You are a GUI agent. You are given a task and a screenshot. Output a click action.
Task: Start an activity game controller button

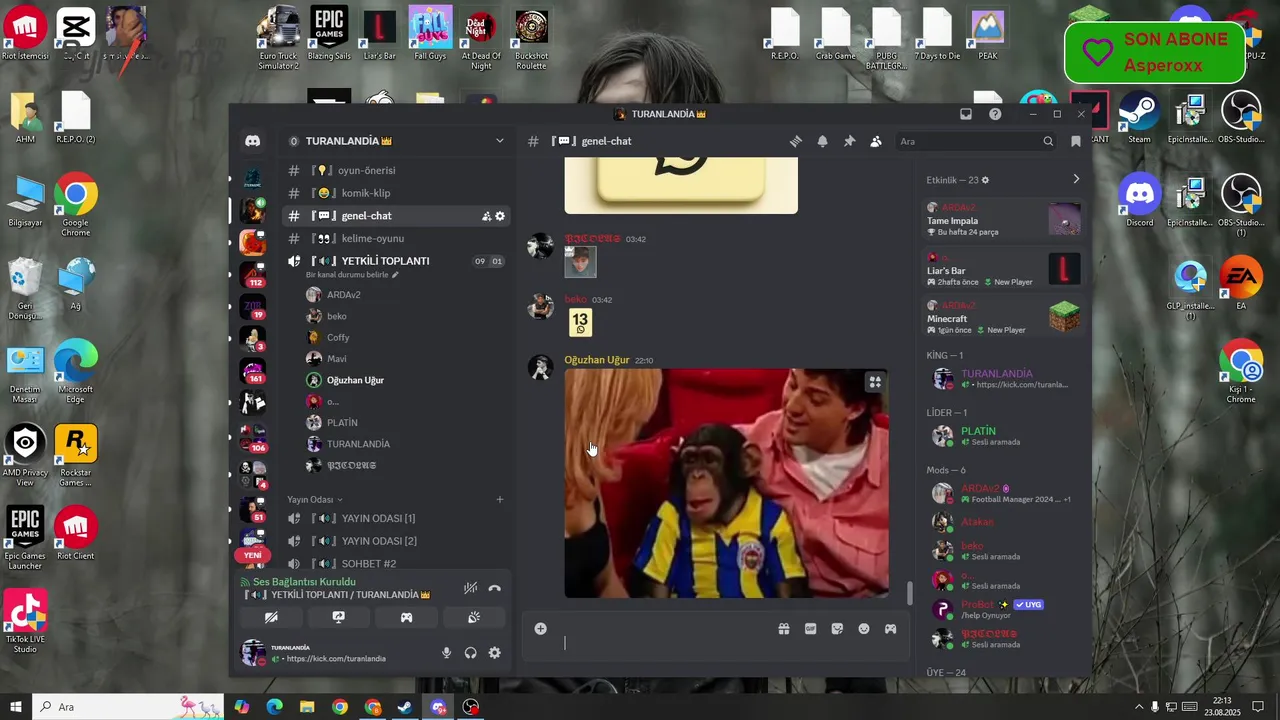406,617
